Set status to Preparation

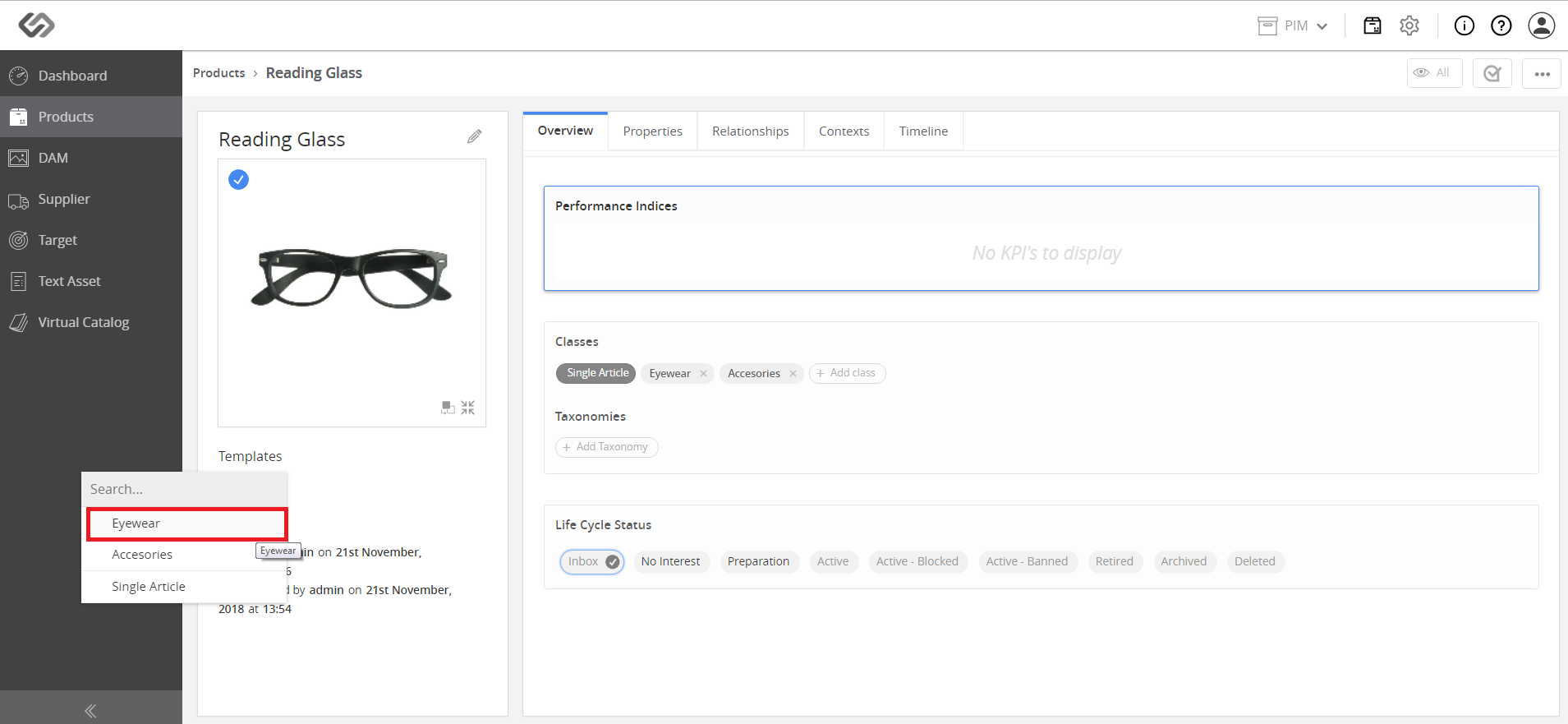point(758,562)
